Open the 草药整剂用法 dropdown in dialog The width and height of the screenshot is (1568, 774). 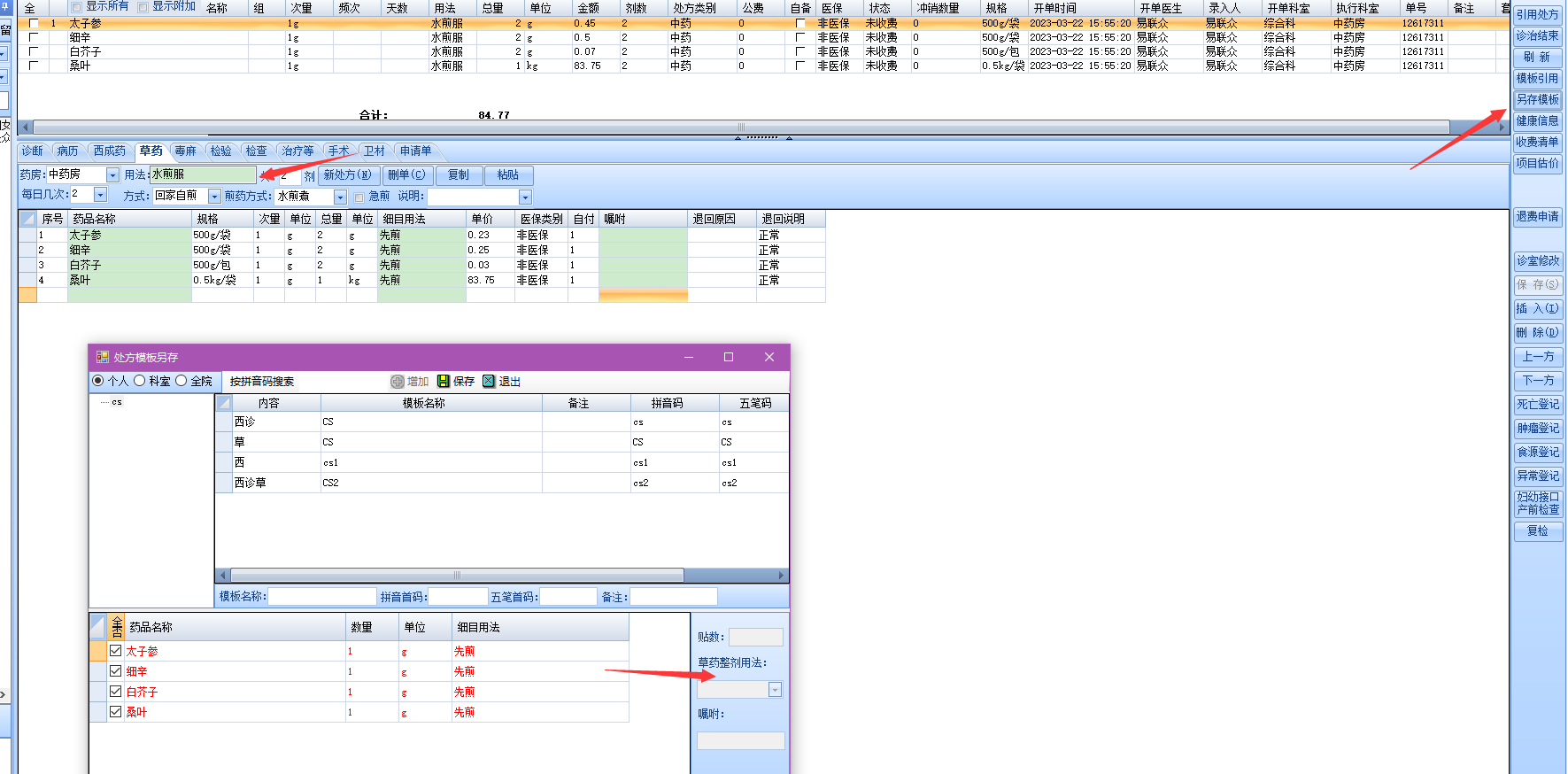(775, 690)
